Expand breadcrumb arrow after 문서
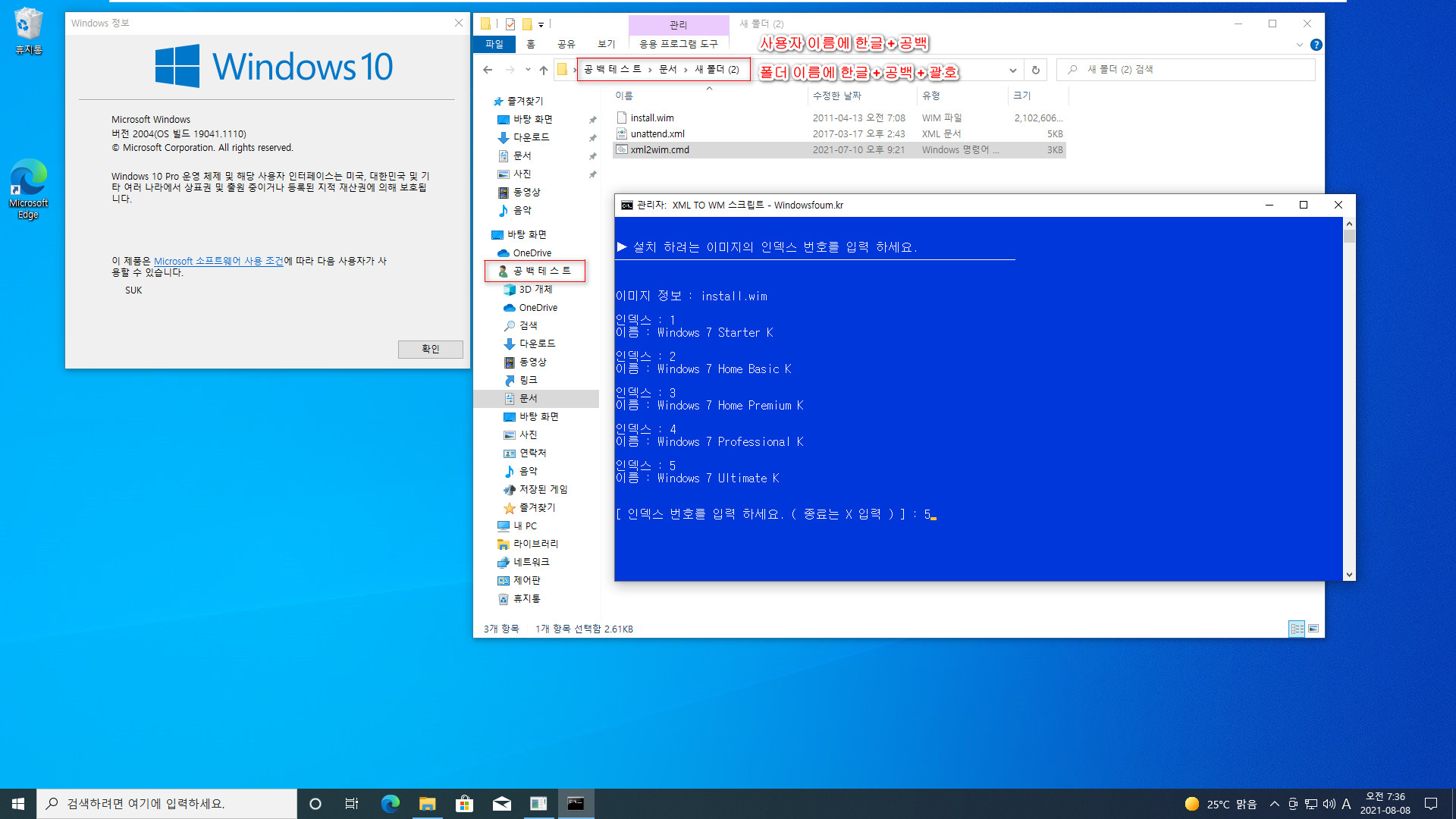This screenshot has width=1456, height=819. (686, 70)
